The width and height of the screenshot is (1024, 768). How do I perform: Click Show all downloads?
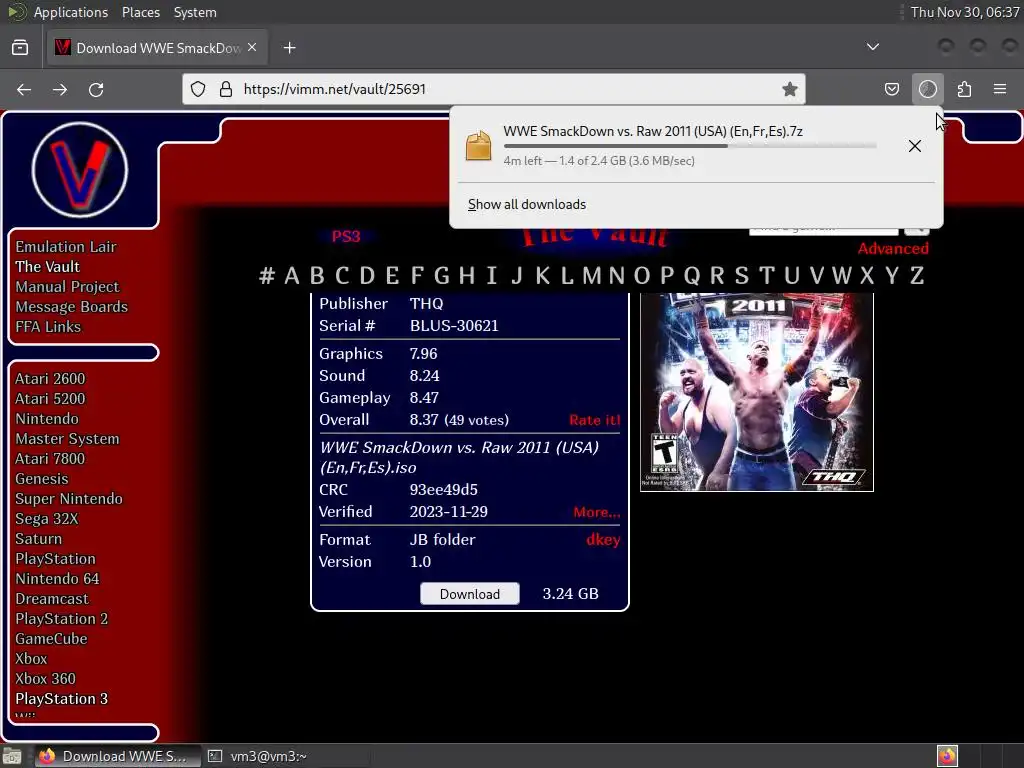[526, 204]
